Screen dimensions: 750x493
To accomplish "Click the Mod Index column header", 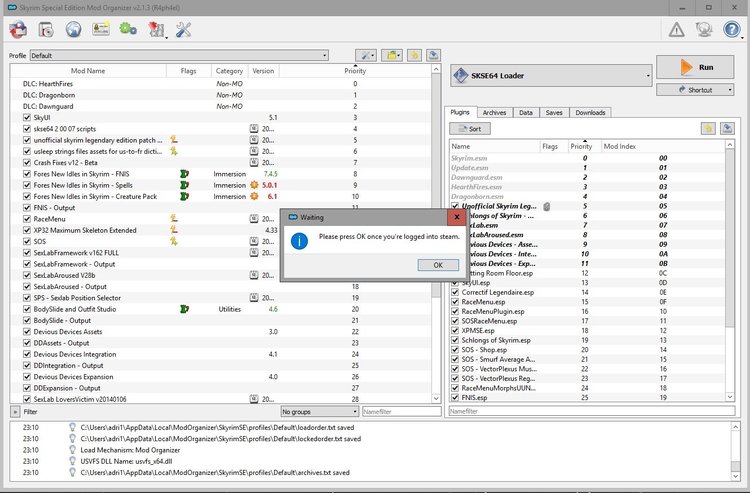I will click(x=663, y=146).
